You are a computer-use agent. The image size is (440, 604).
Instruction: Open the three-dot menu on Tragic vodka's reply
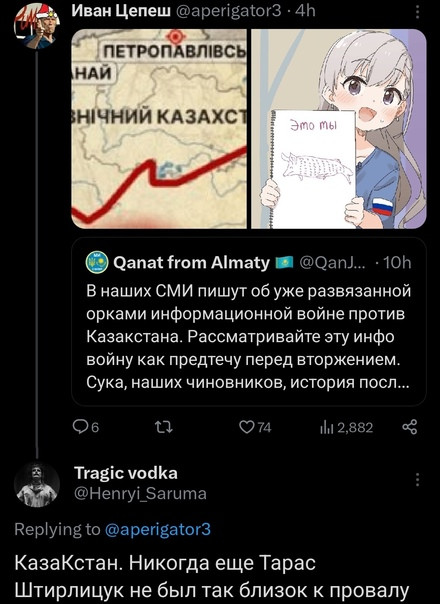point(418,480)
